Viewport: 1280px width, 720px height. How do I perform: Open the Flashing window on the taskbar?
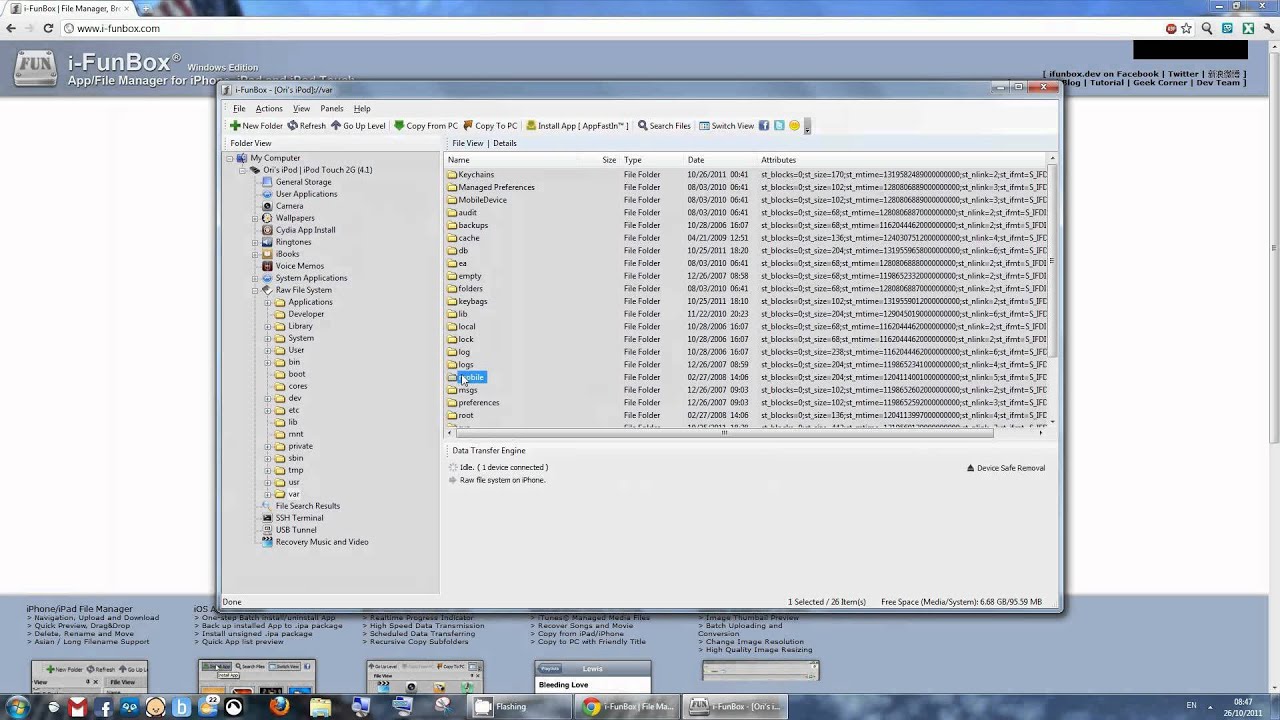tap(520, 706)
